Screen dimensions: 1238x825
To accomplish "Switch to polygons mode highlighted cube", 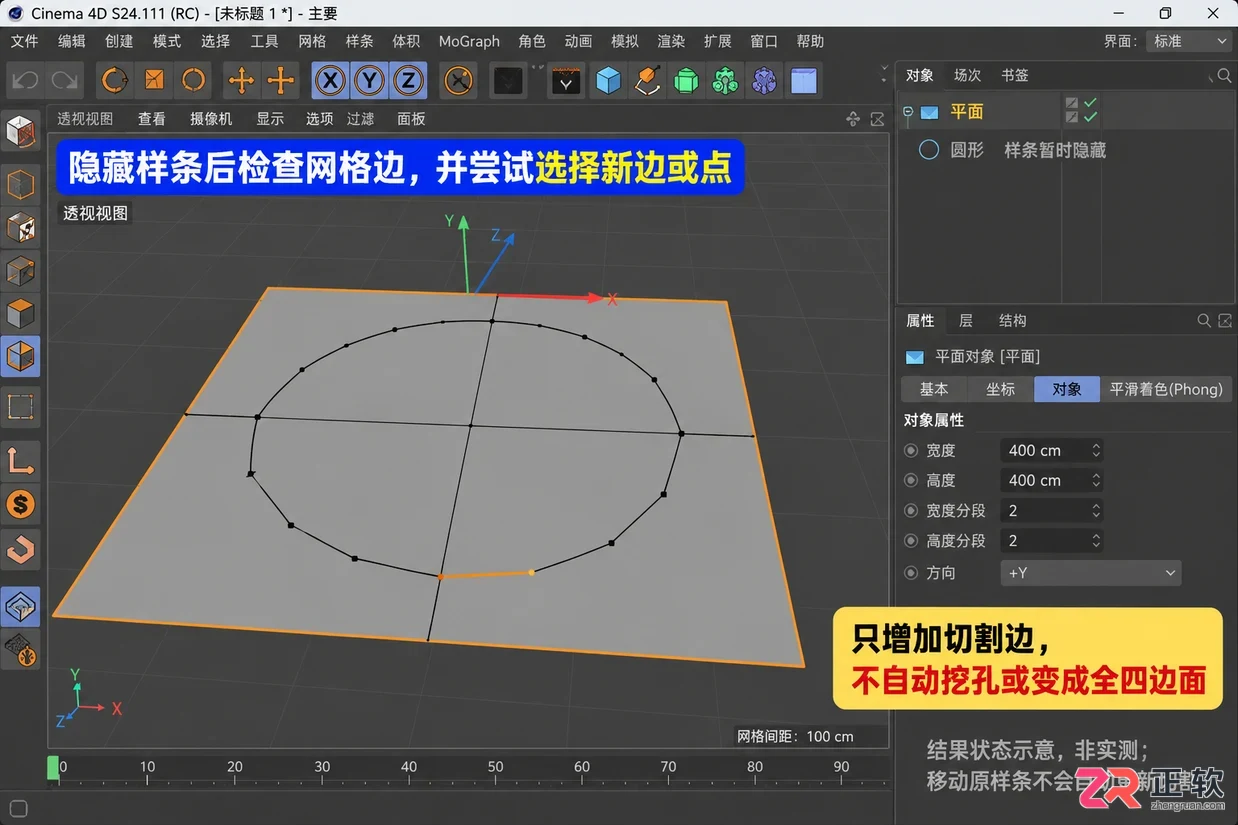I will (x=21, y=356).
